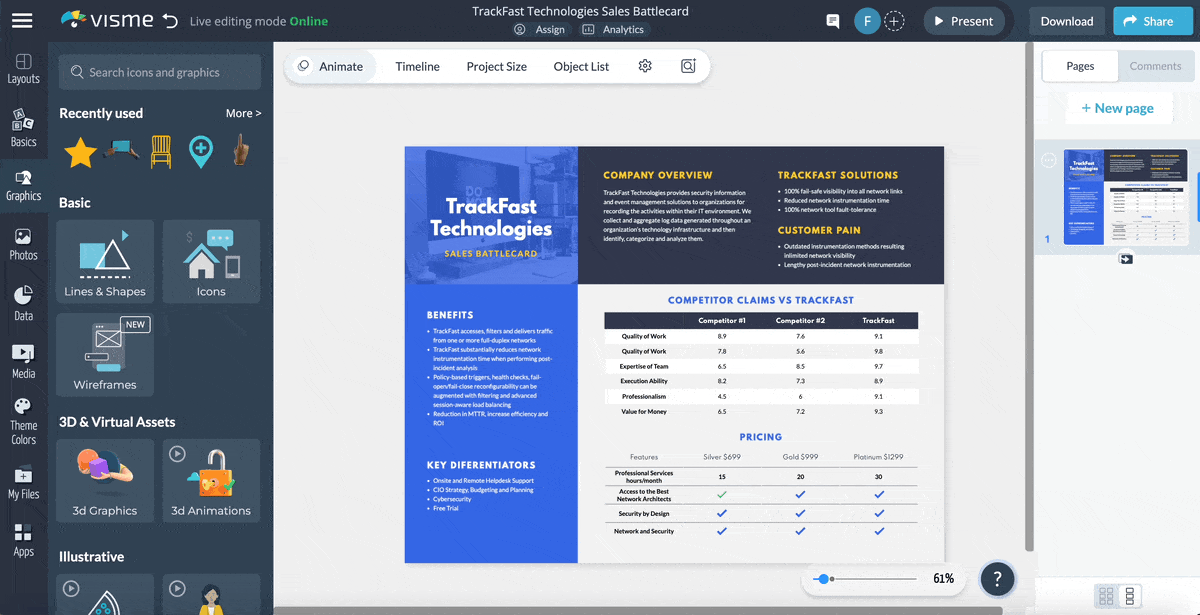Image resolution: width=1200 pixels, height=615 pixels.
Task: Click the transition icon below page thumbnail
Action: pos(1126,259)
